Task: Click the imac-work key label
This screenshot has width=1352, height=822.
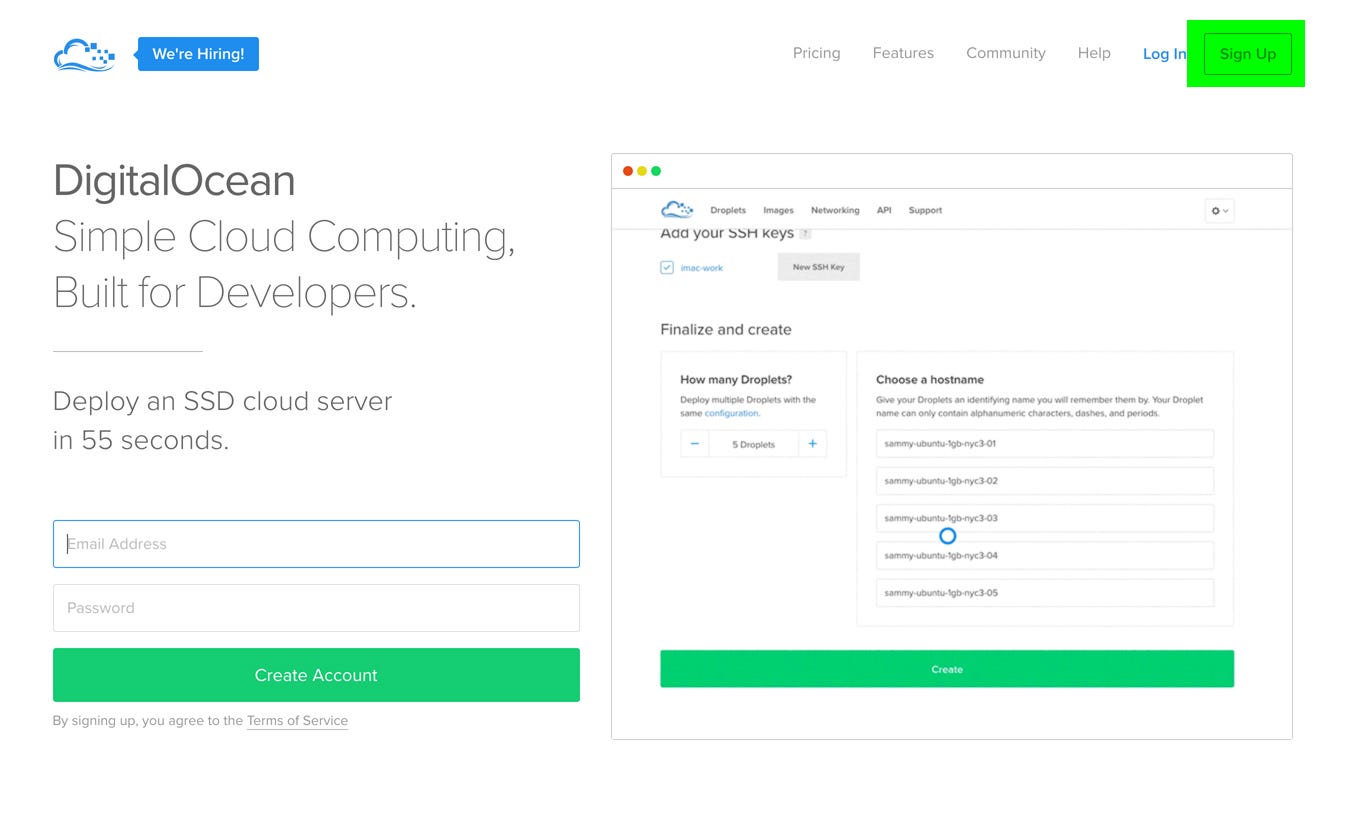Action: point(702,268)
